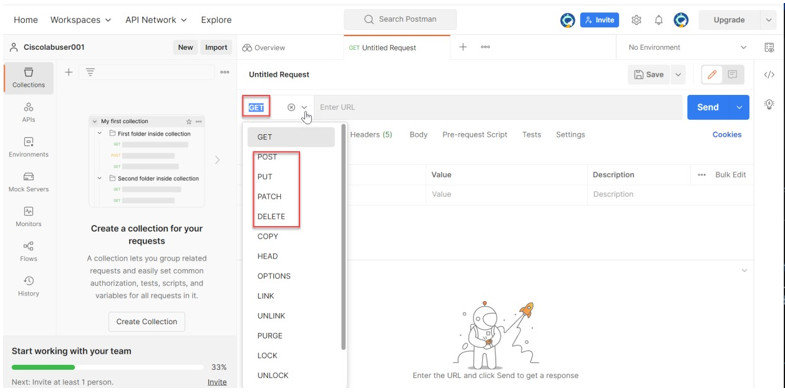Click the blue Send button
The height and width of the screenshot is (392, 785).
point(708,107)
